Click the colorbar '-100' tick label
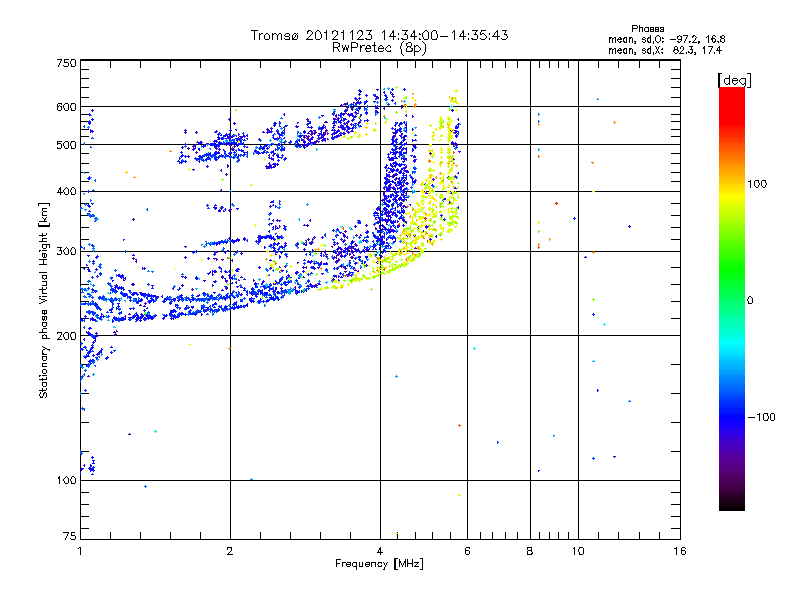 [761, 417]
